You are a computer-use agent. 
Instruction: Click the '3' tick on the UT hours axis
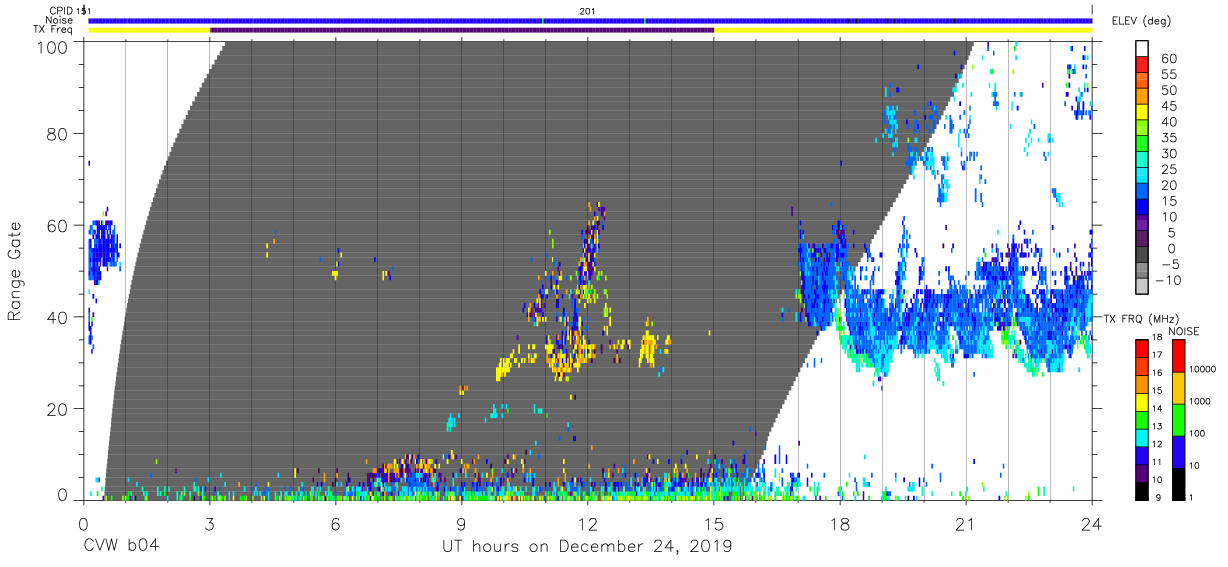tap(209, 523)
